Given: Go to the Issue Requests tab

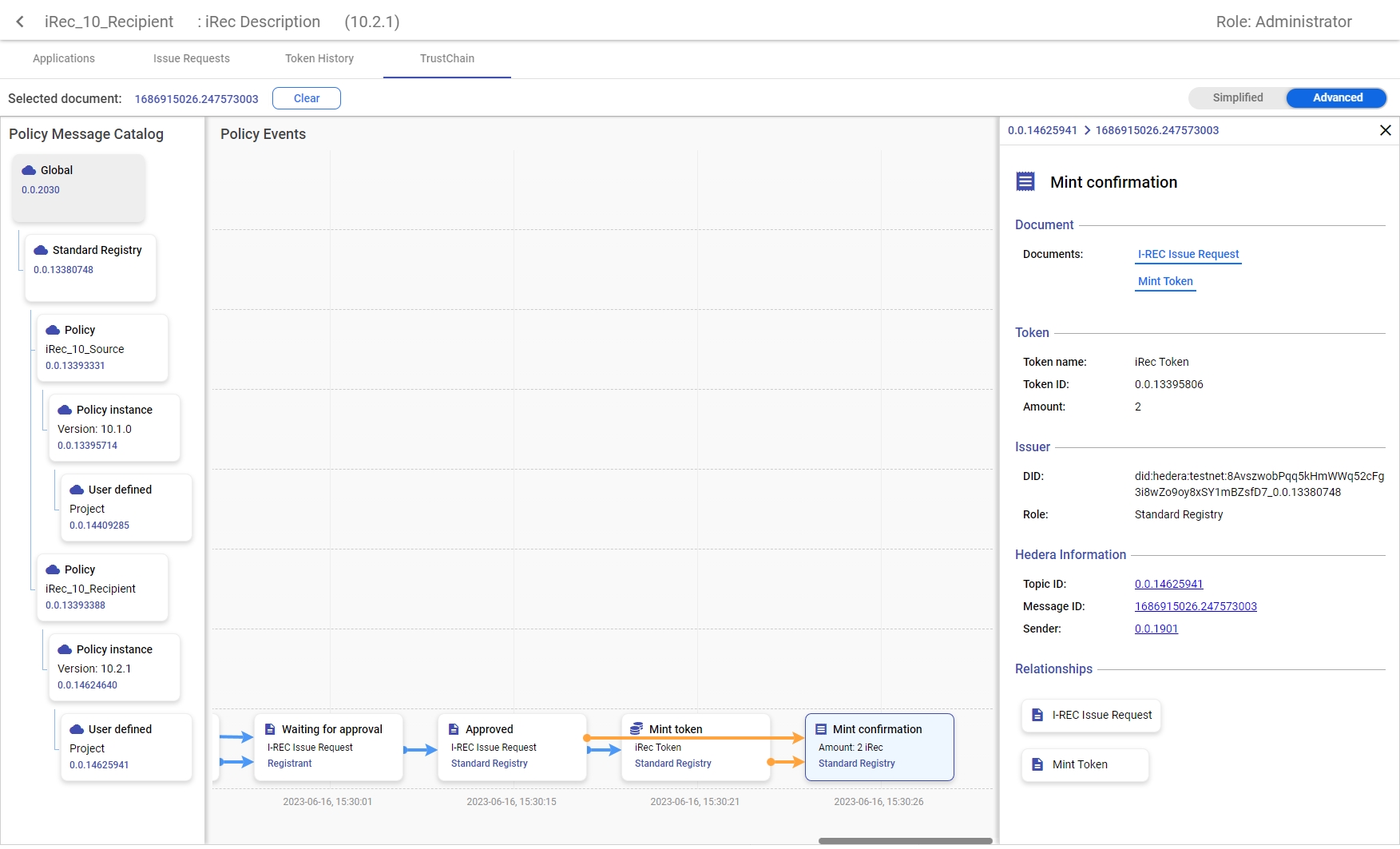Looking at the screenshot, I should (x=192, y=58).
